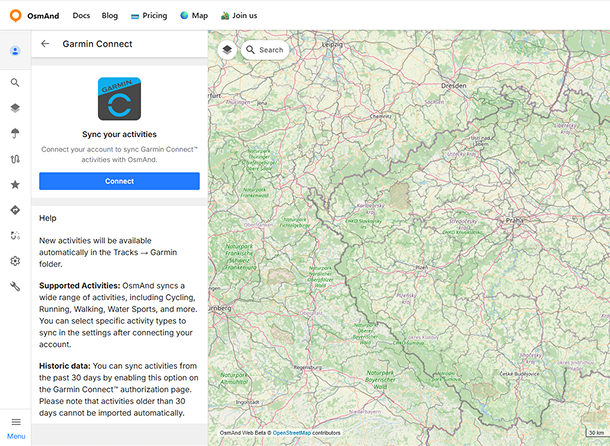Open the Pricing menu item
610x446 pixels.
[x=149, y=16]
